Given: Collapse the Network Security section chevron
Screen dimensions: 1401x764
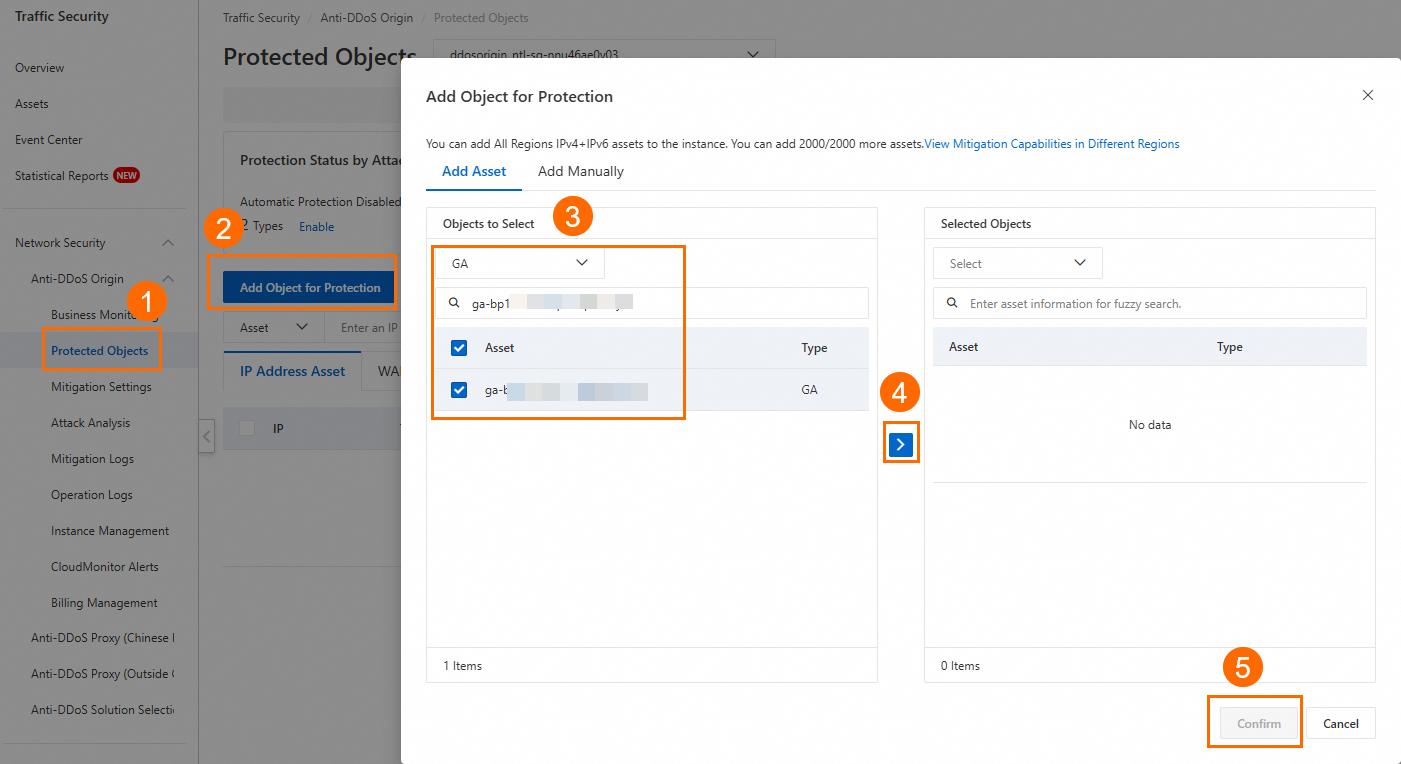Looking at the screenshot, I should point(168,243).
